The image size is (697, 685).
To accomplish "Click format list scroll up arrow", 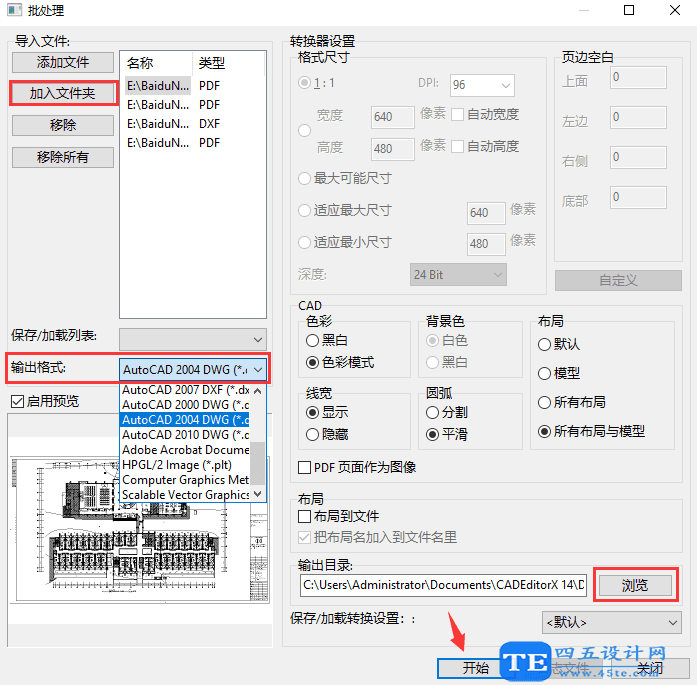I will (x=257, y=391).
